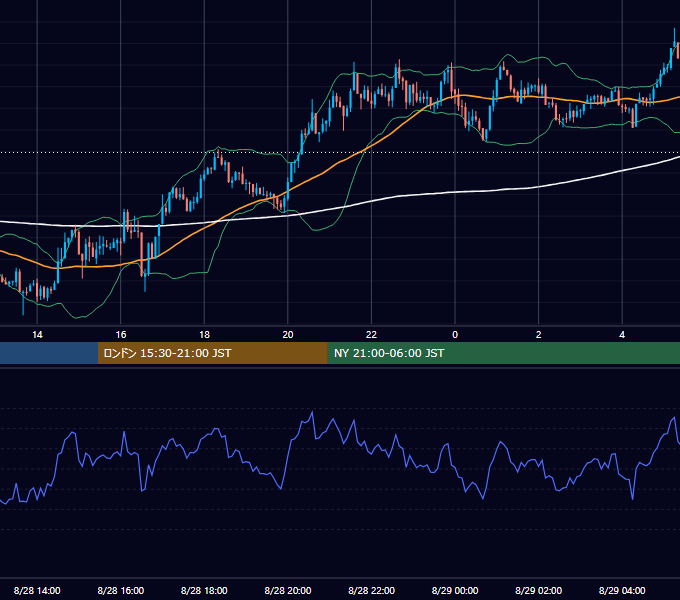
Task: Click the 8/28 18:00 time label
Action: [x=204, y=590]
